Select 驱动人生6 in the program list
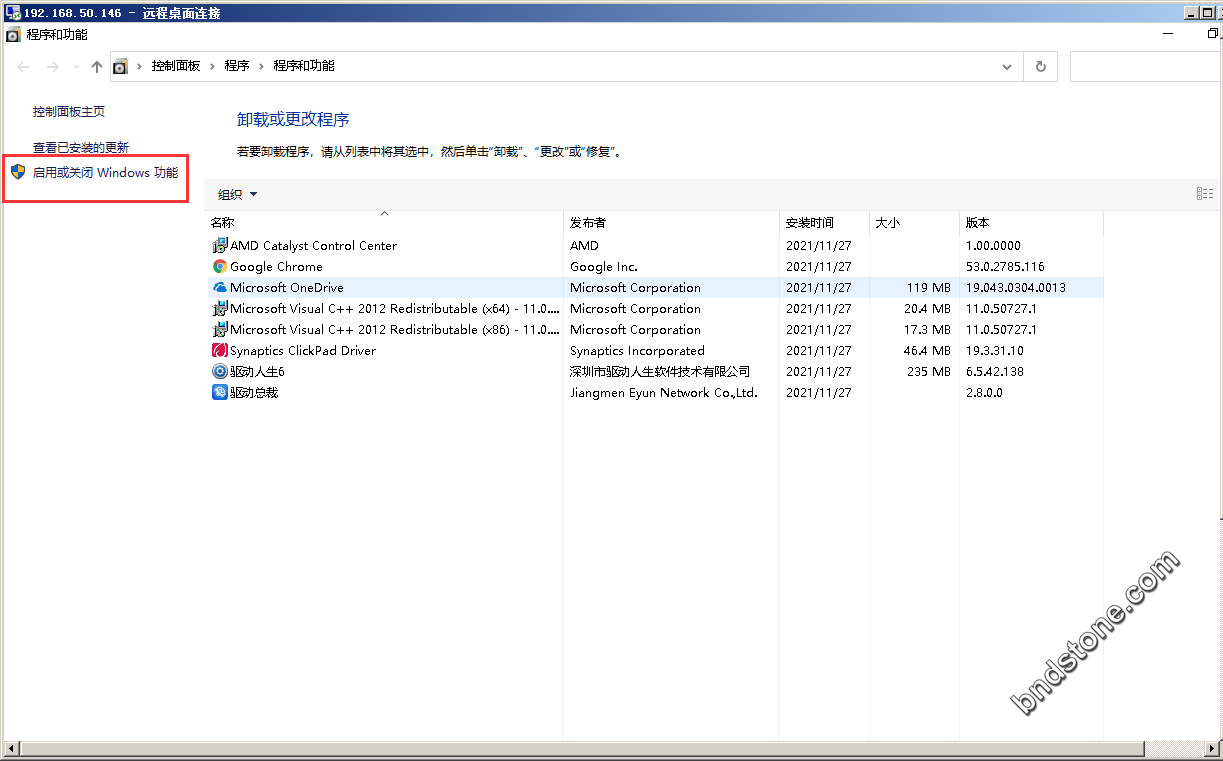The image size is (1223, 761). pos(654,371)
